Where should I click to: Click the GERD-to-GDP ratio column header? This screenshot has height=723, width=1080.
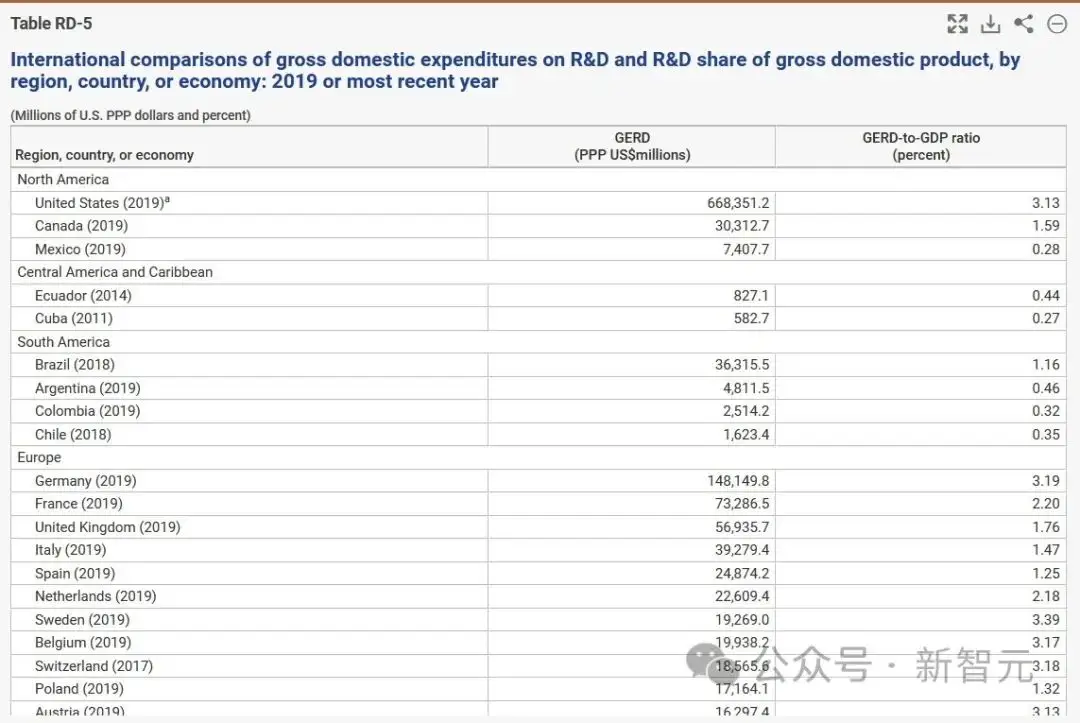pos(921,146)
